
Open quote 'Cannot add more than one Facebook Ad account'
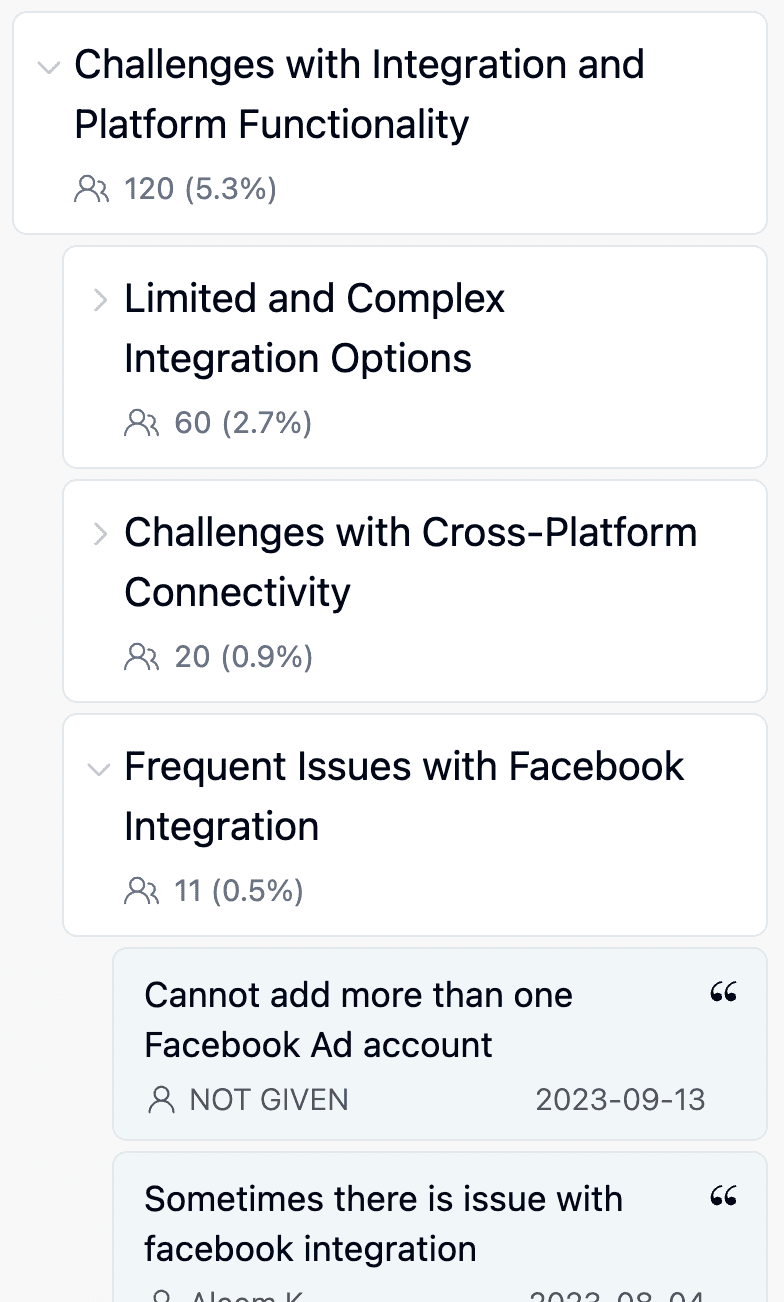point(358,1020)
